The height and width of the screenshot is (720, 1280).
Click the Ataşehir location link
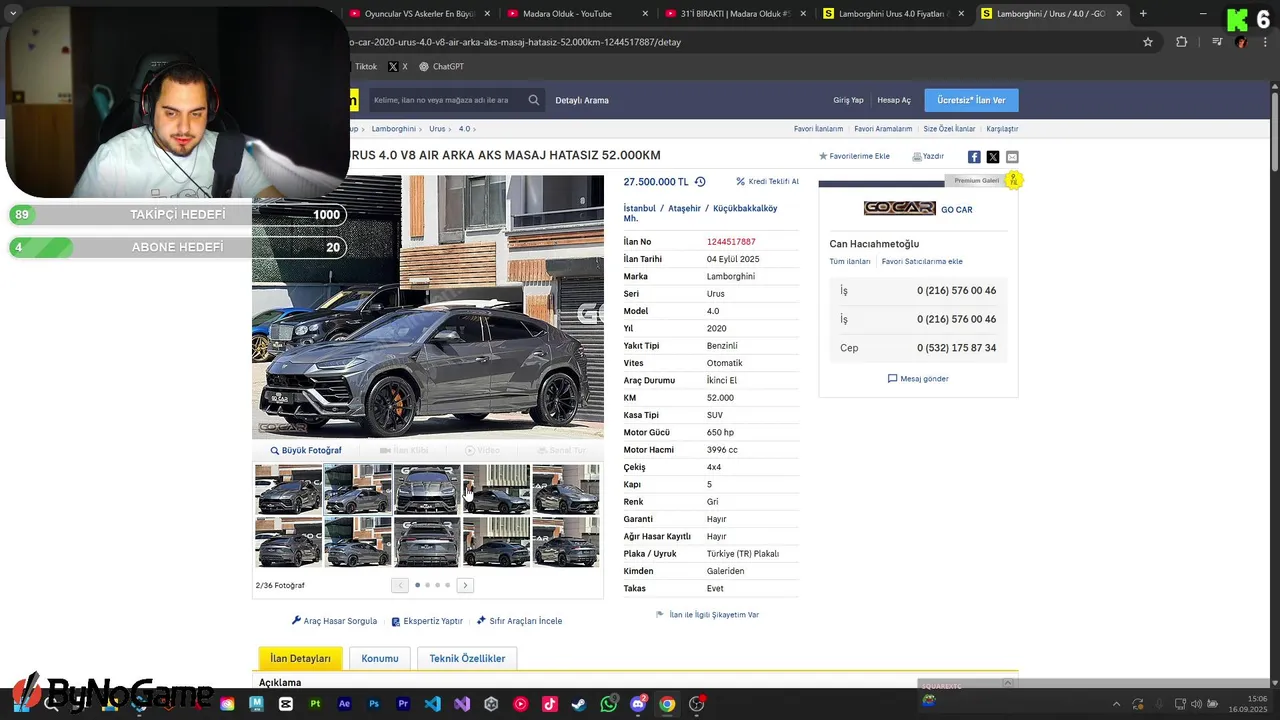684,209
